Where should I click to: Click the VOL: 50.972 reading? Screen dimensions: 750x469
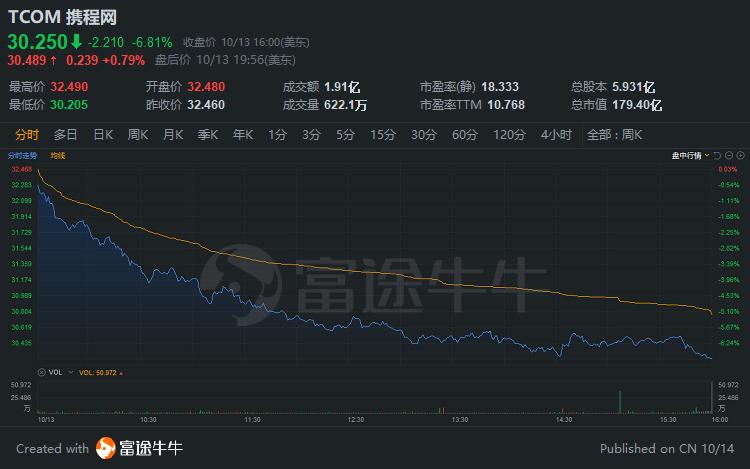tap(98, 373)
